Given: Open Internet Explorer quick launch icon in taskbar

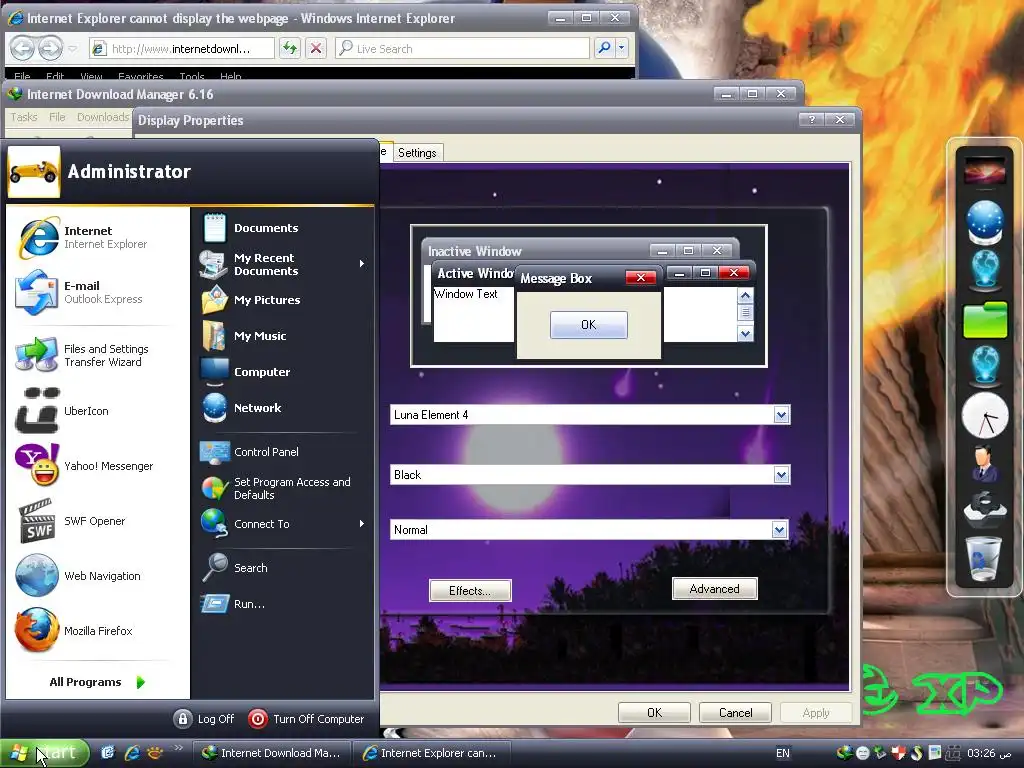Looking at the screenshot, I should [x=132, y=753].
